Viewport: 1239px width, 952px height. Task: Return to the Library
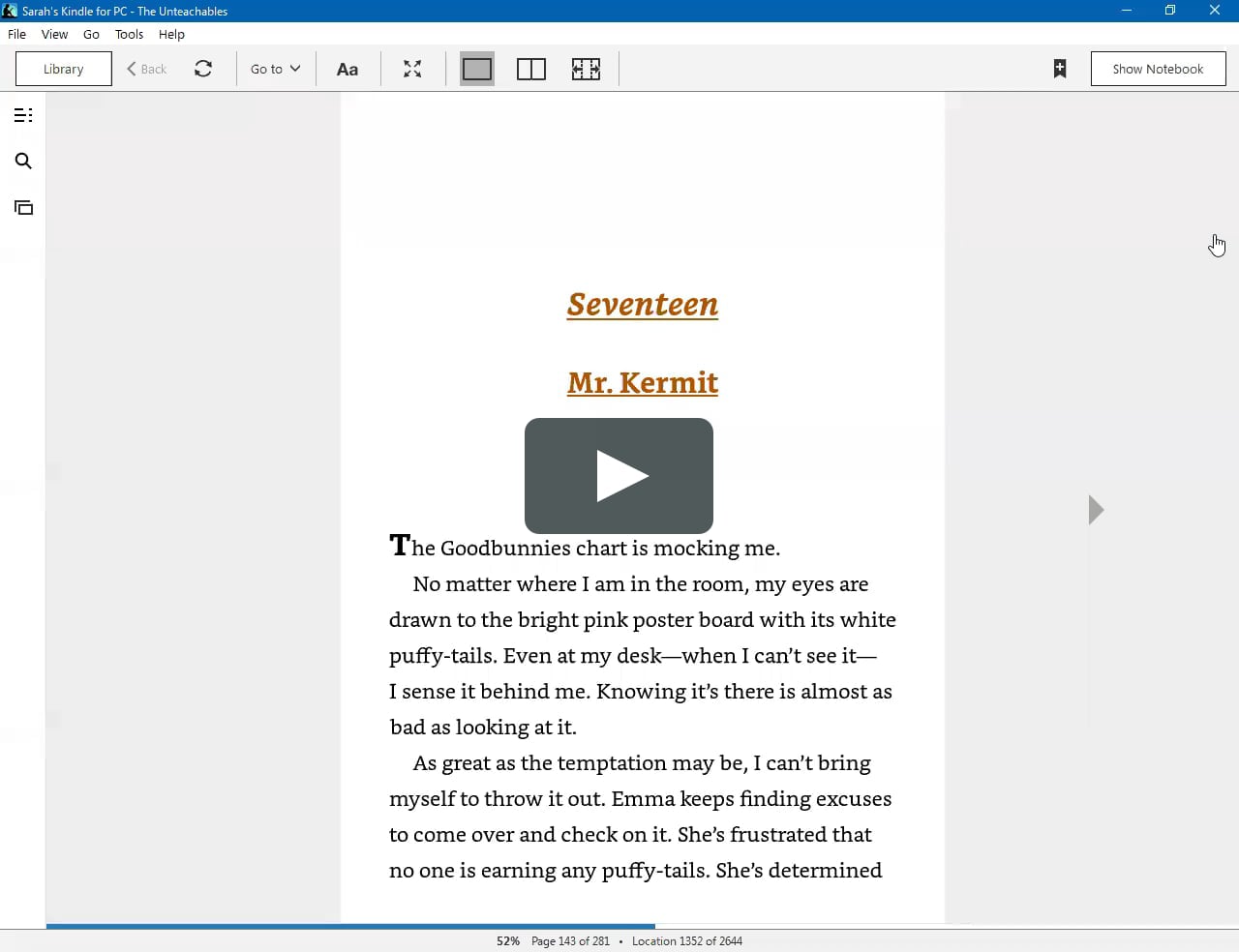64,69
